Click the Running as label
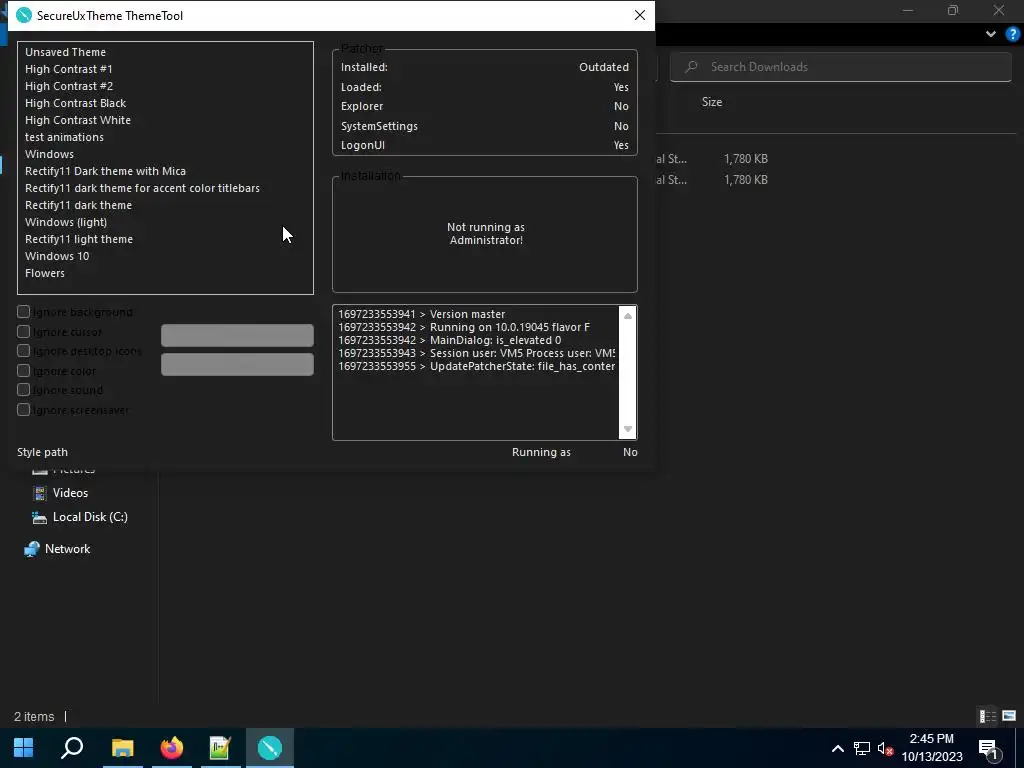The width and height of the screenshot is (1024, 768). coord(541,452)
